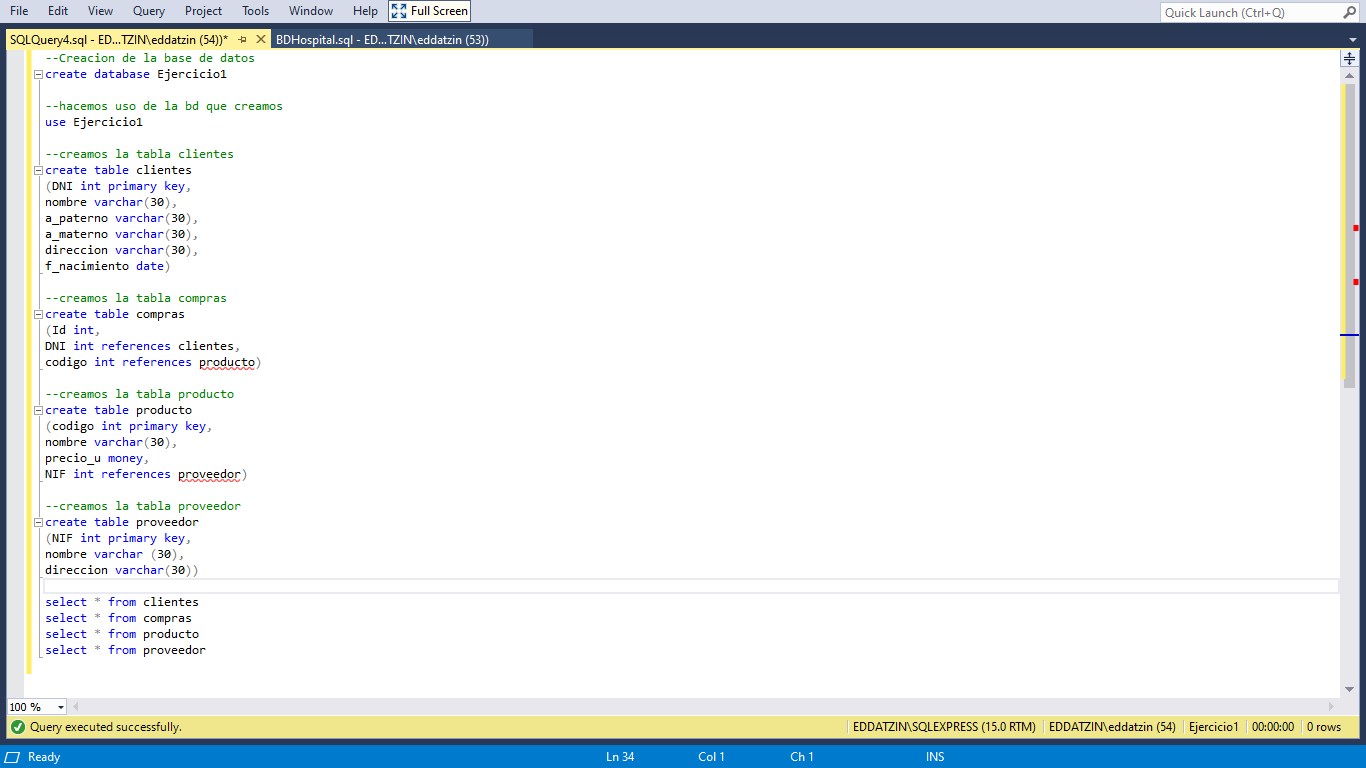This screenshot has width=1366, height=768.
Task: Click the horizontal scrollbar right arrow
Action: tap(1331, 707)
